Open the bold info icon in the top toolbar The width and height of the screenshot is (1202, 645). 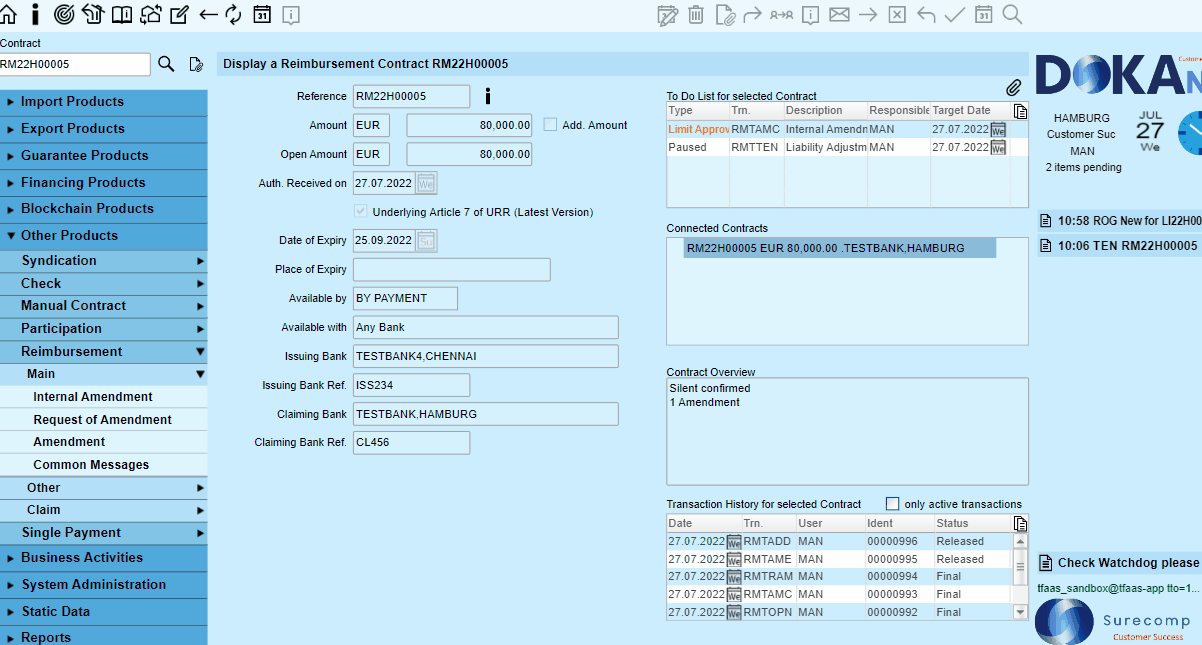pos(36,14)
